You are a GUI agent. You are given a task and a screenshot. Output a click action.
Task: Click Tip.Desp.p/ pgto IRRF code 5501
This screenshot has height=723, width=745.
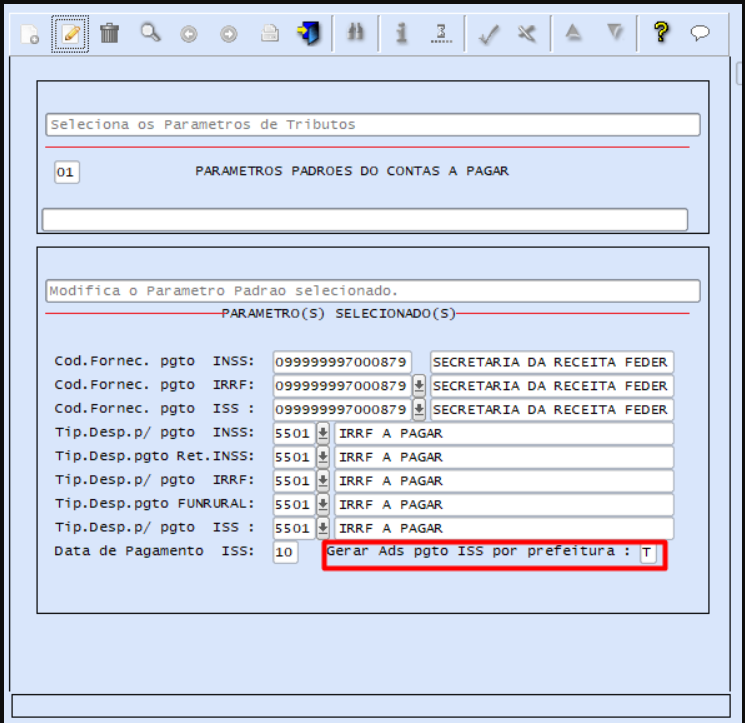[x=294, y=481]
